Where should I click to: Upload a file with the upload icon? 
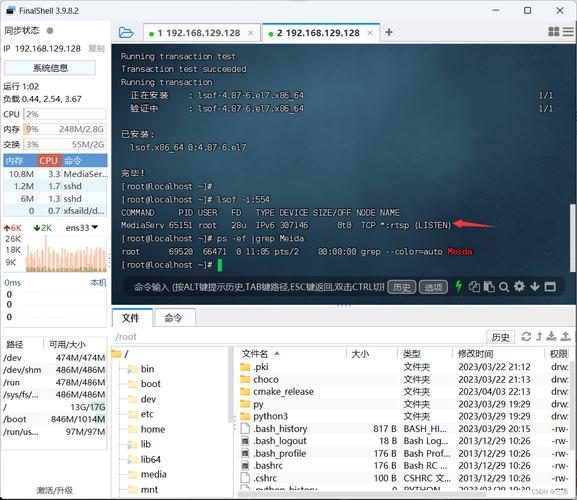pos(566,336)
